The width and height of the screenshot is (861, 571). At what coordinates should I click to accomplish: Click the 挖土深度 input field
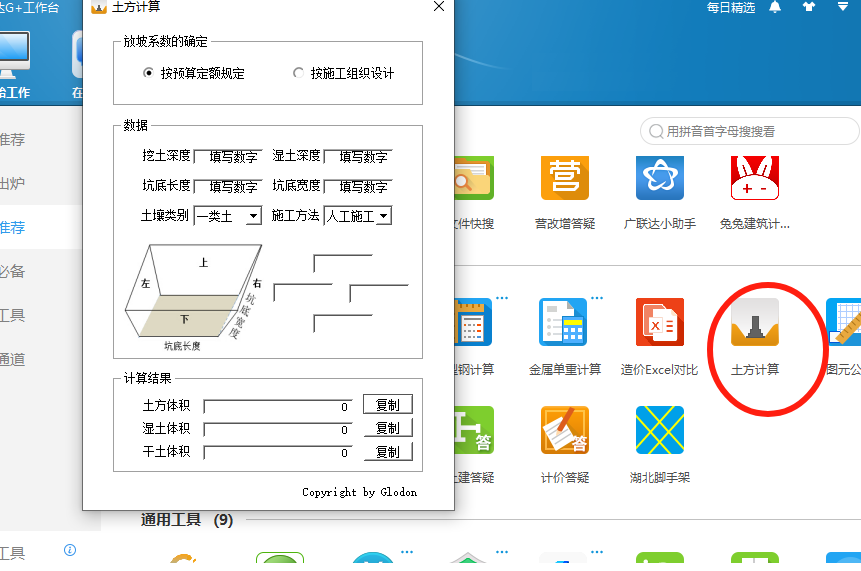click(x=228, y=156)
